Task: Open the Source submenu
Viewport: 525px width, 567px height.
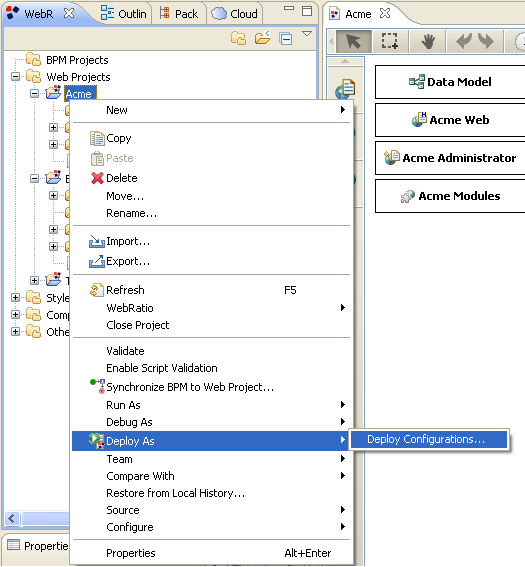Action: 212,510
